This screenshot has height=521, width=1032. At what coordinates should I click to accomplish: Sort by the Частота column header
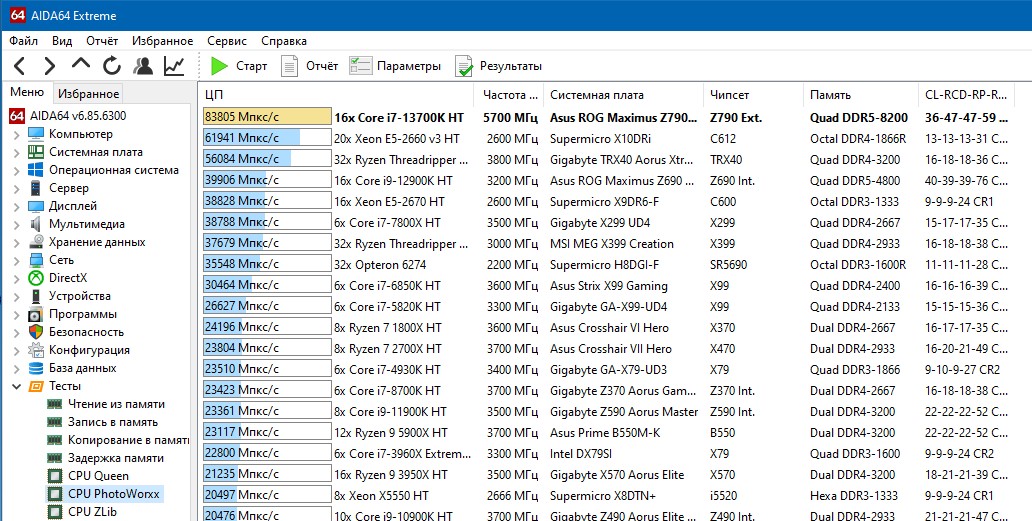[509, 95]
